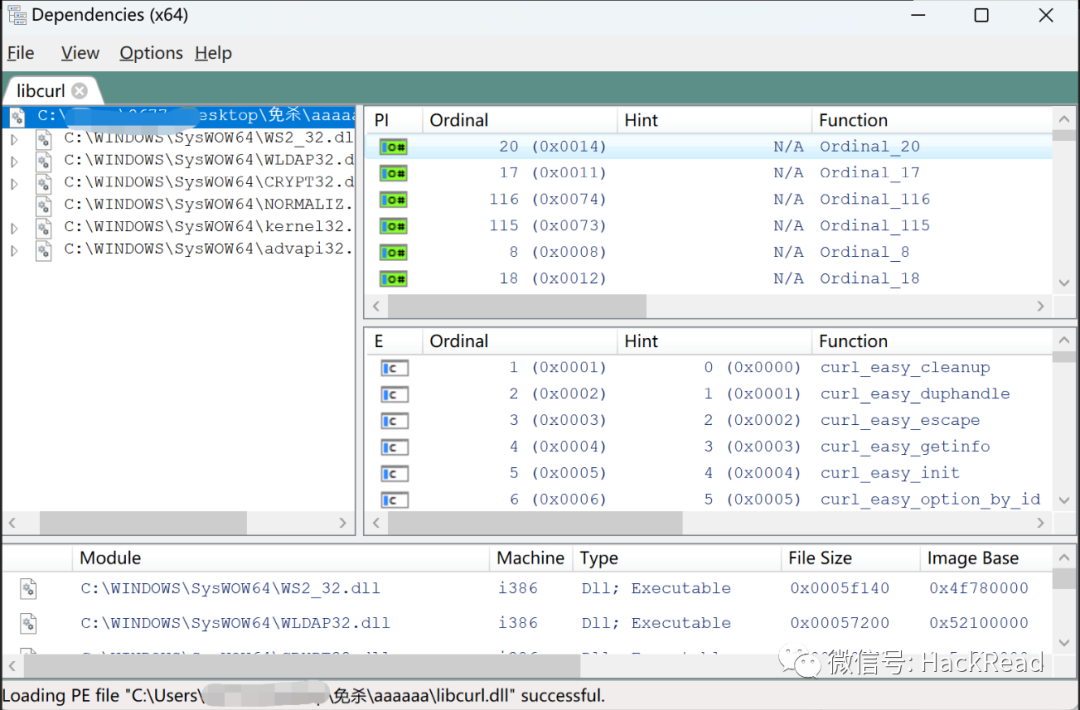This screenshot has width=1080, height=710.
Task: Expand the WS2_32.dll tree node
Action: (x=14, y=139)
